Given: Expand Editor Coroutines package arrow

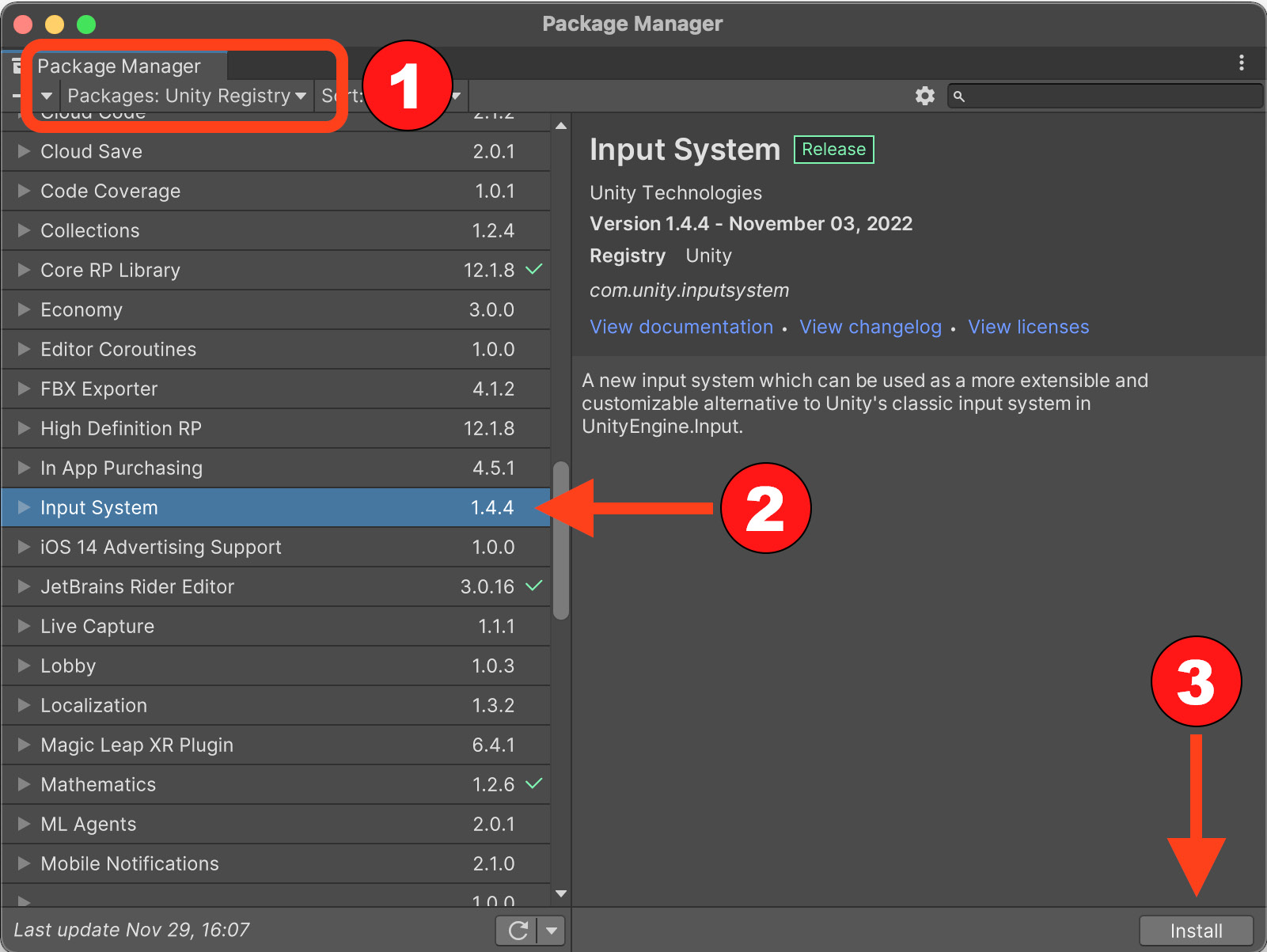Looking at the screenshot, I should 24,349.
